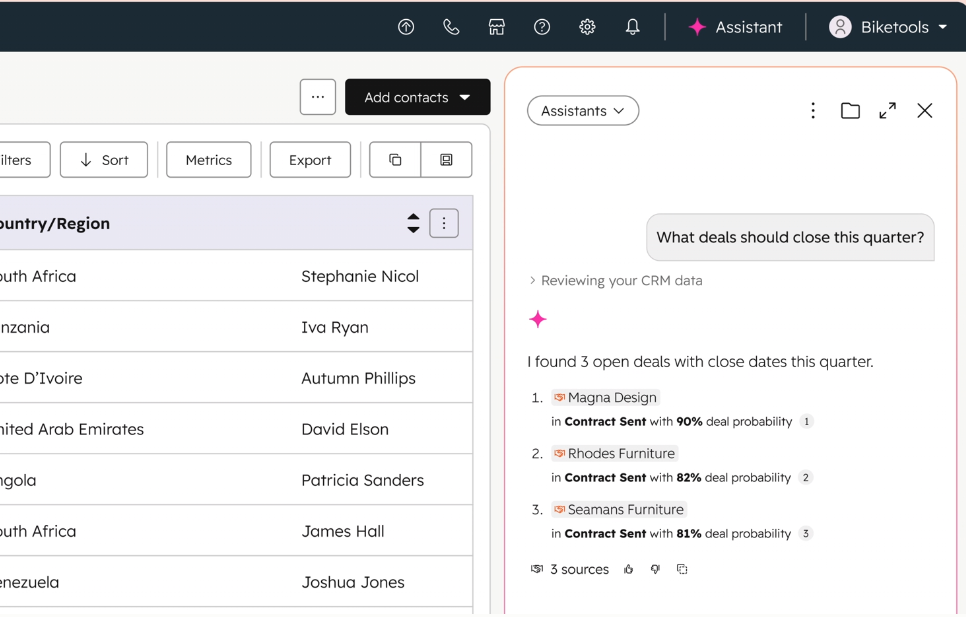Viewport: 966px width, 617px height.
Task: Click the Sort button
Action: click(x=104, y=160)
